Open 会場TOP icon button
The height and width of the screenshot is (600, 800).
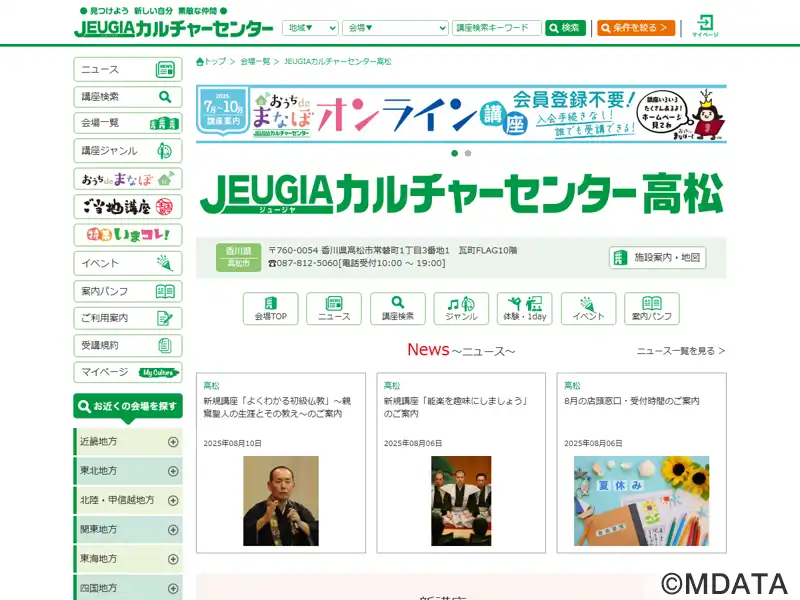270,308
